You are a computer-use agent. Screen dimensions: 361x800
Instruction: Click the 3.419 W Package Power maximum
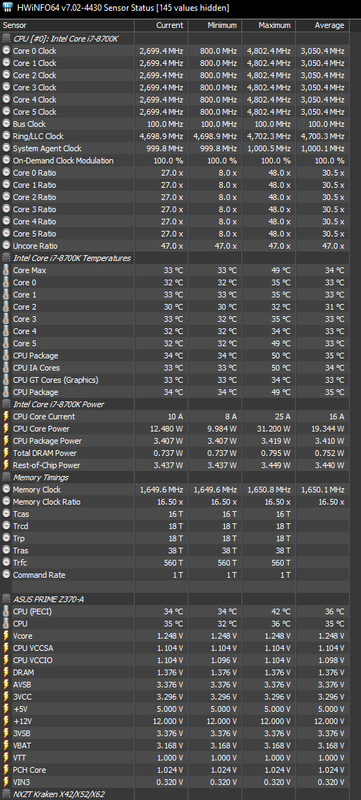point(275,441)
